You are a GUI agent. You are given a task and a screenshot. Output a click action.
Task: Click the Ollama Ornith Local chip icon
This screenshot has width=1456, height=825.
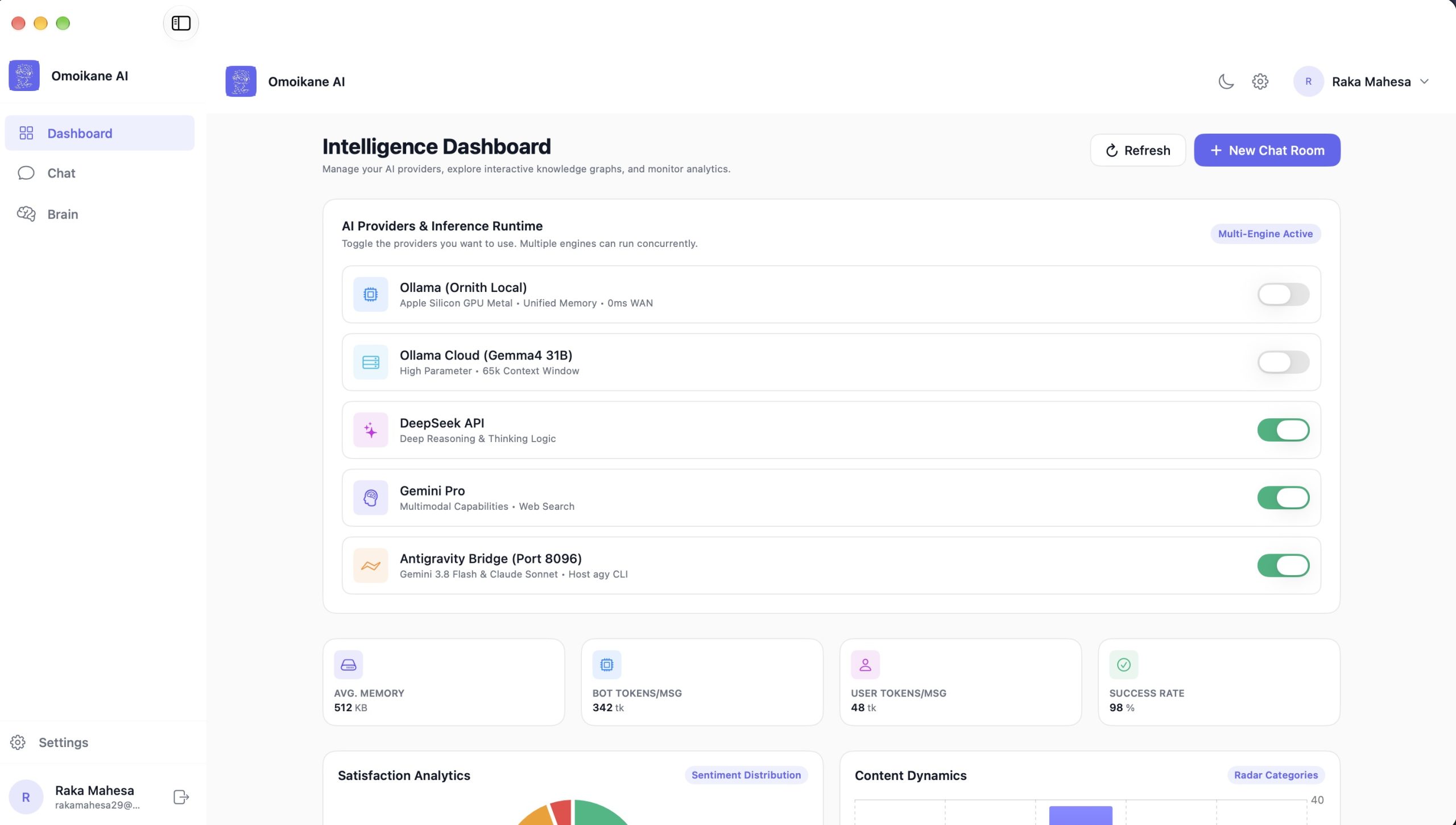click(x=371, y=294)
